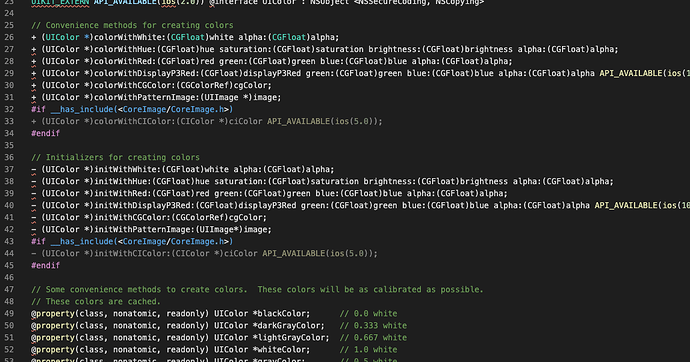Place cursor on initWithWhite: method
The image size is (690, 362).
(x=128, y=169)
